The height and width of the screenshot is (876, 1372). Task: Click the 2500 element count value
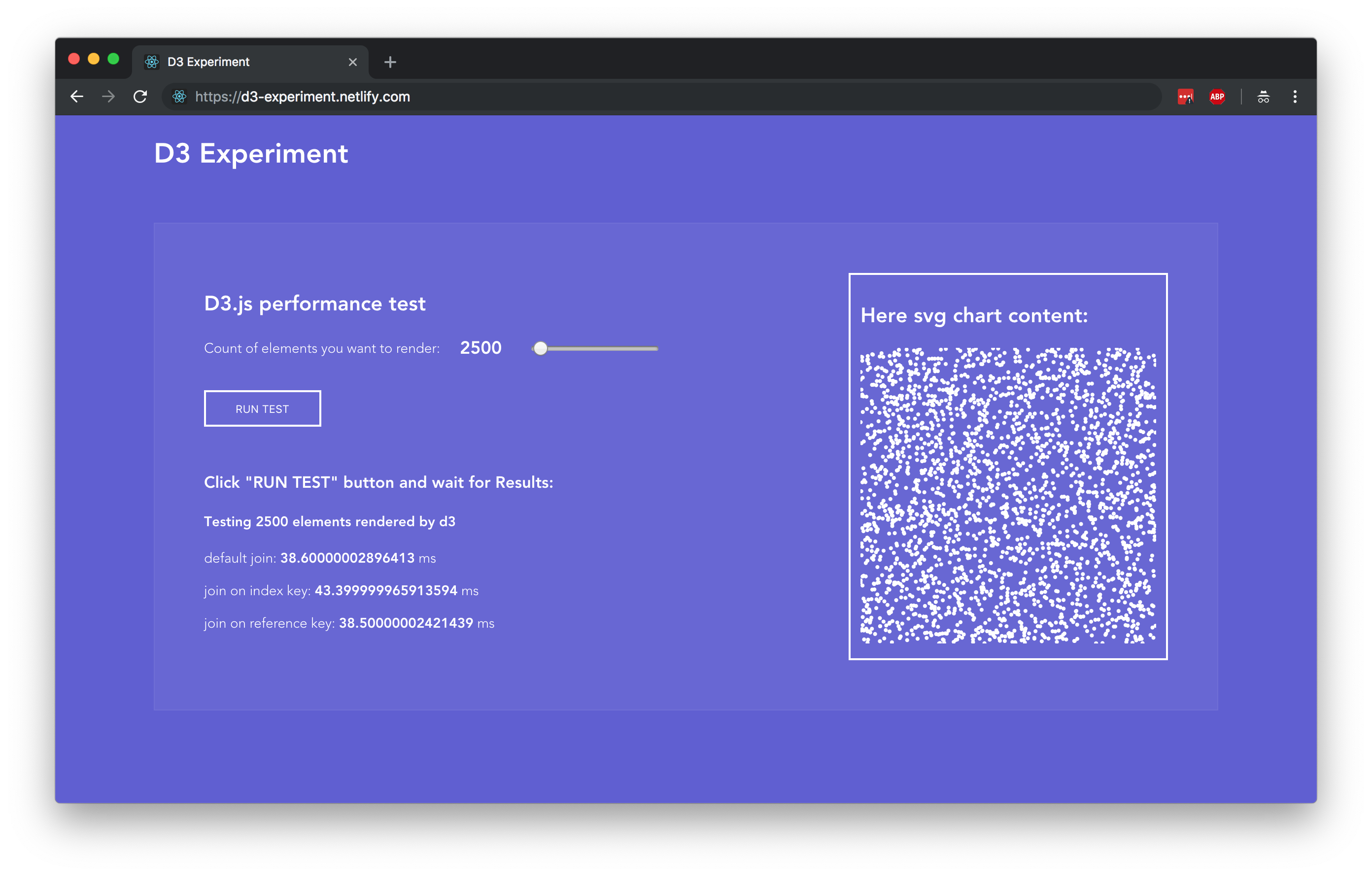point(480,347)
